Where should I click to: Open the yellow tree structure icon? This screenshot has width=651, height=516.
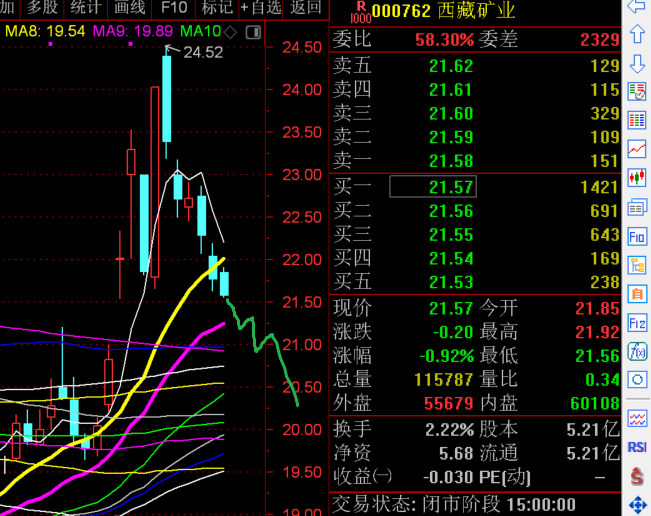637,265
